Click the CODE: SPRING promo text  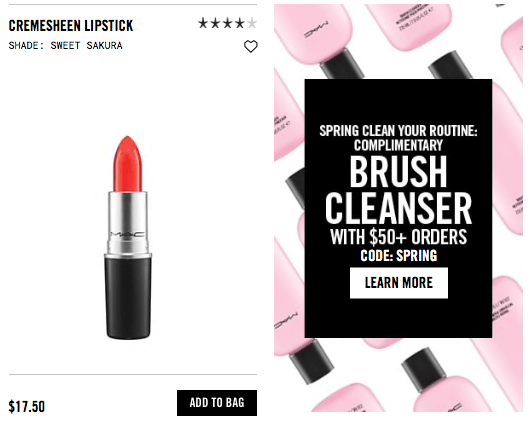click(x=399, y=255)
